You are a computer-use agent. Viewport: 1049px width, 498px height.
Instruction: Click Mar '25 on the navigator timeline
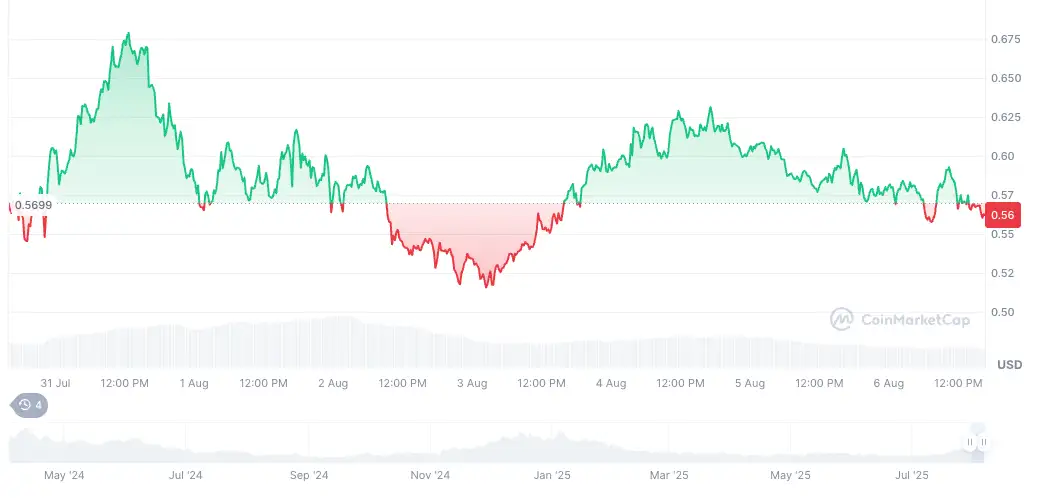[x=668, y=475]
